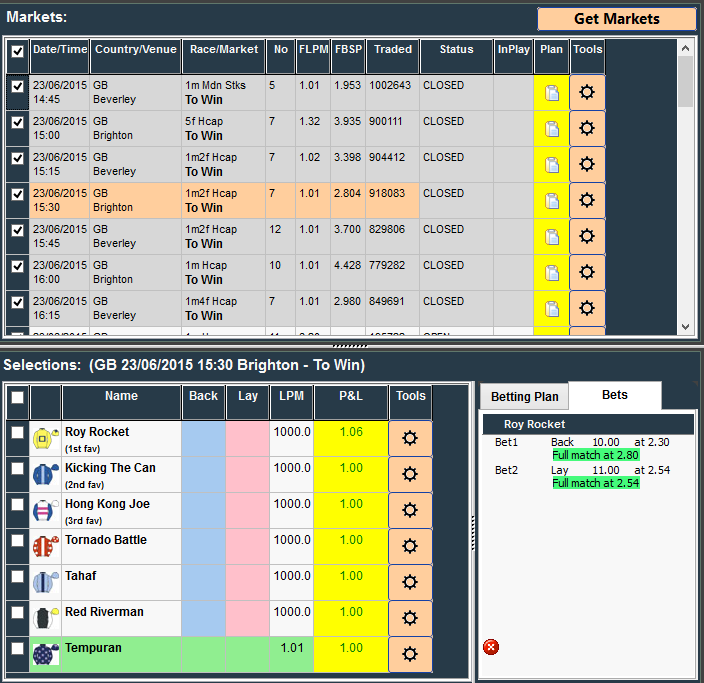Open Plan icon for 15:30 Brighton market
The image size is (704, 683).
[551, 200]
